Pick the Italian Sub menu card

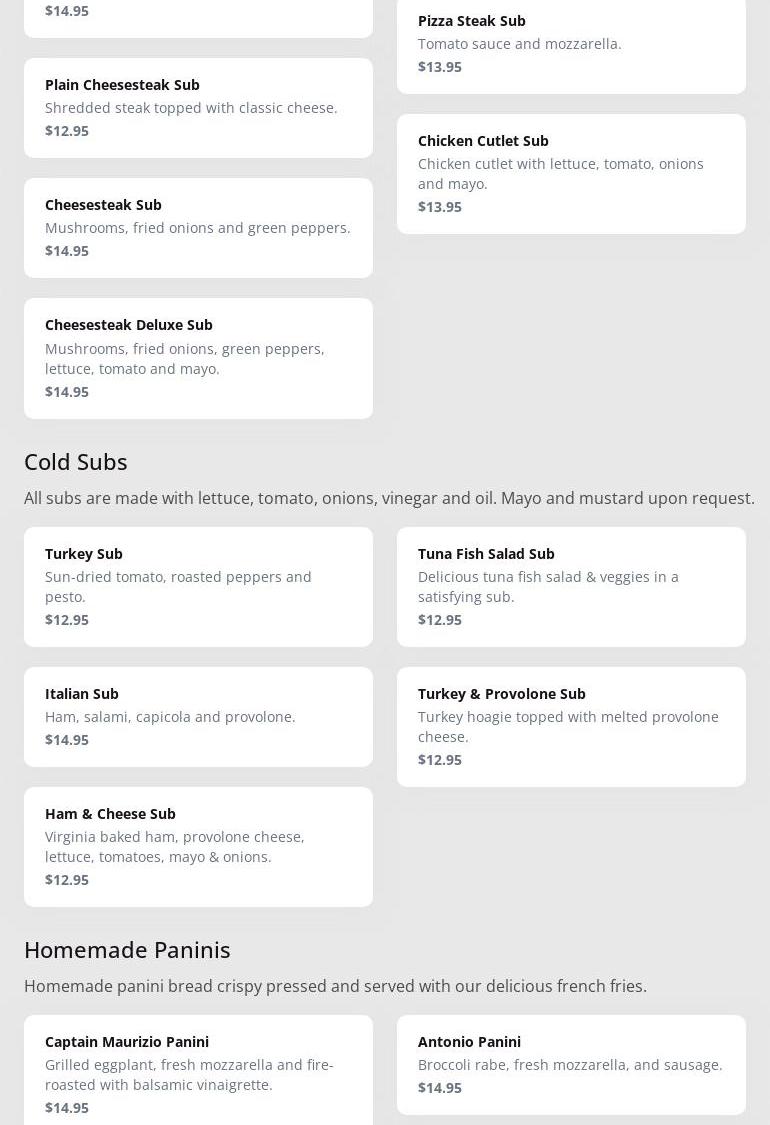[x=198, y=716]
